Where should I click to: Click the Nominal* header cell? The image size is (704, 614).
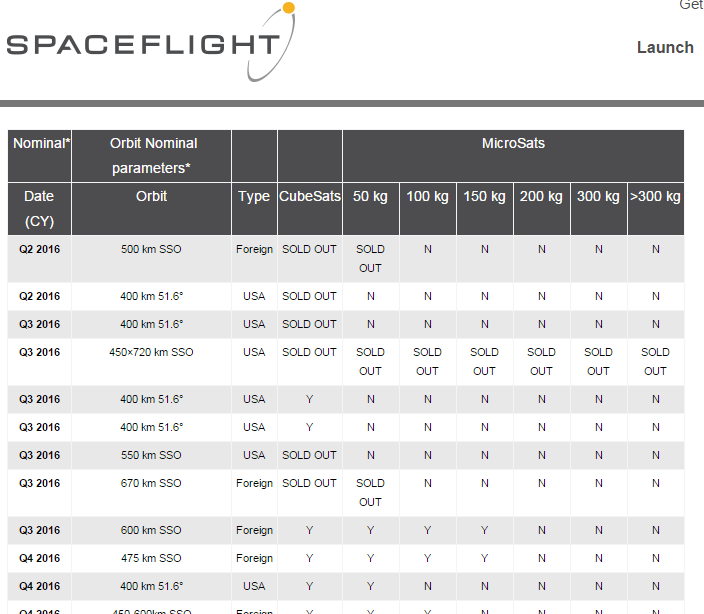pyautogui.click(x=40, y=156)
